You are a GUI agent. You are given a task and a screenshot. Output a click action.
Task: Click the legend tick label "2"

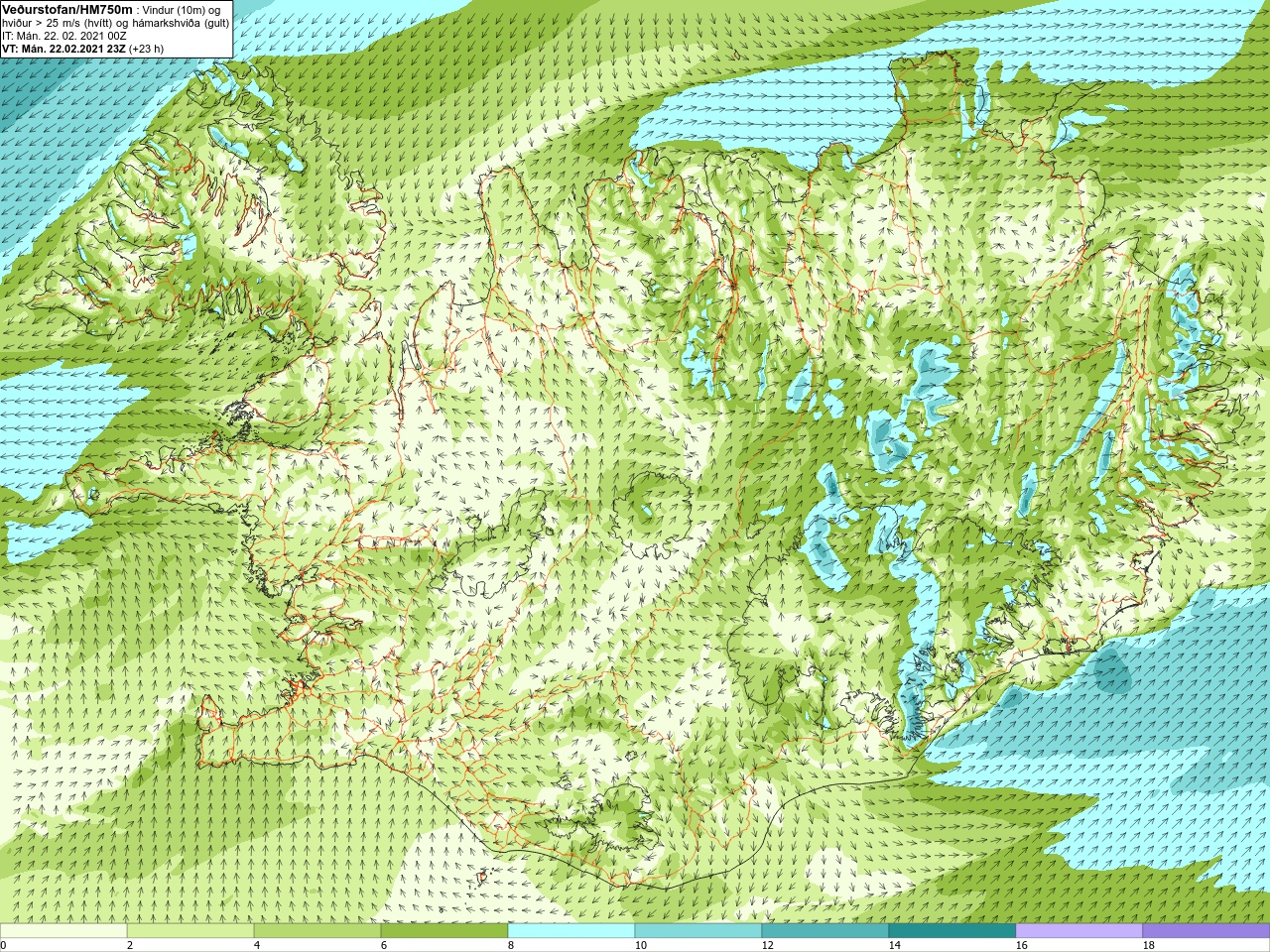[x=130, y=946]
